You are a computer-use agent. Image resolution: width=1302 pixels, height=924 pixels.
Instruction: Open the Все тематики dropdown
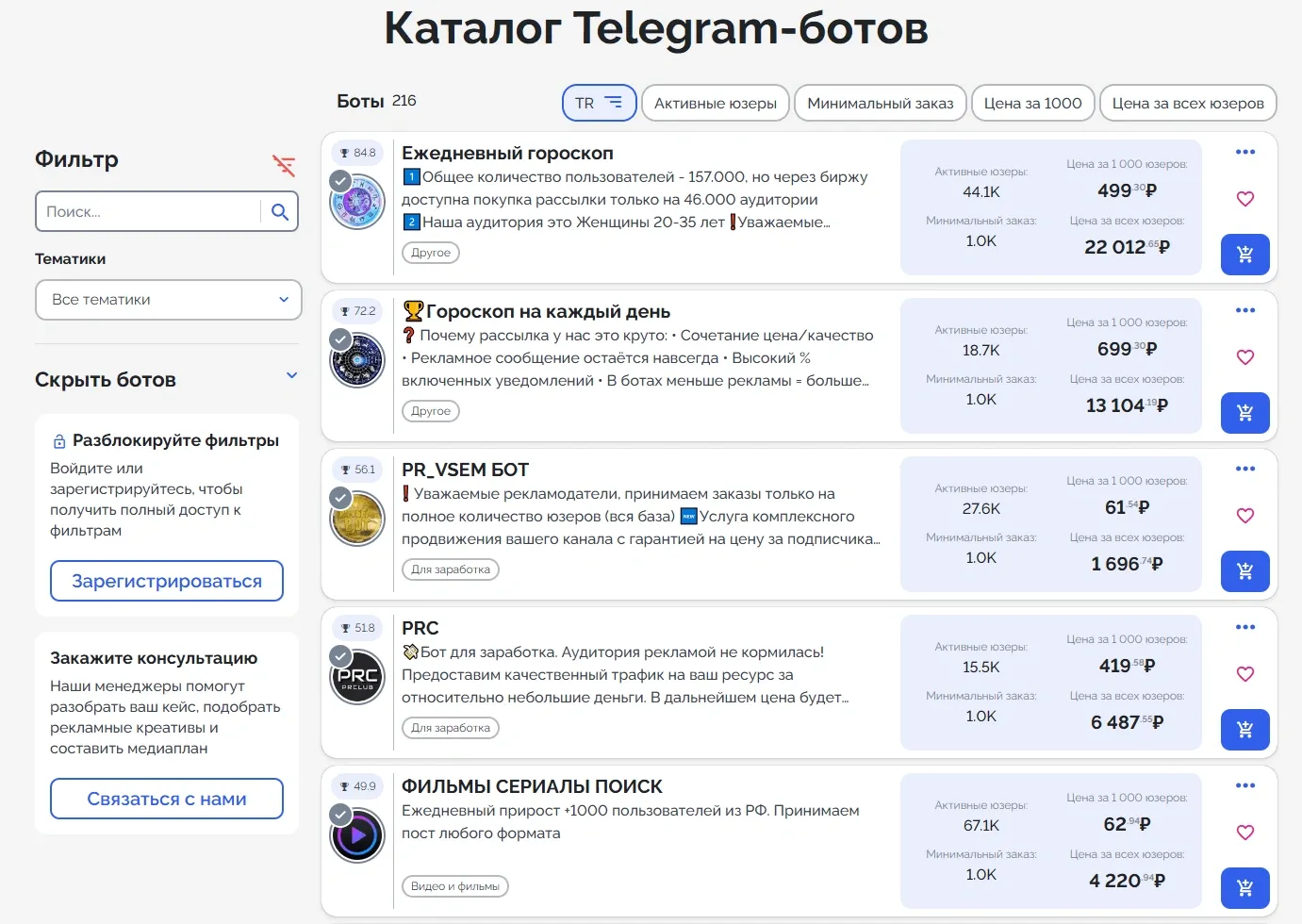(x=169, y=300)
